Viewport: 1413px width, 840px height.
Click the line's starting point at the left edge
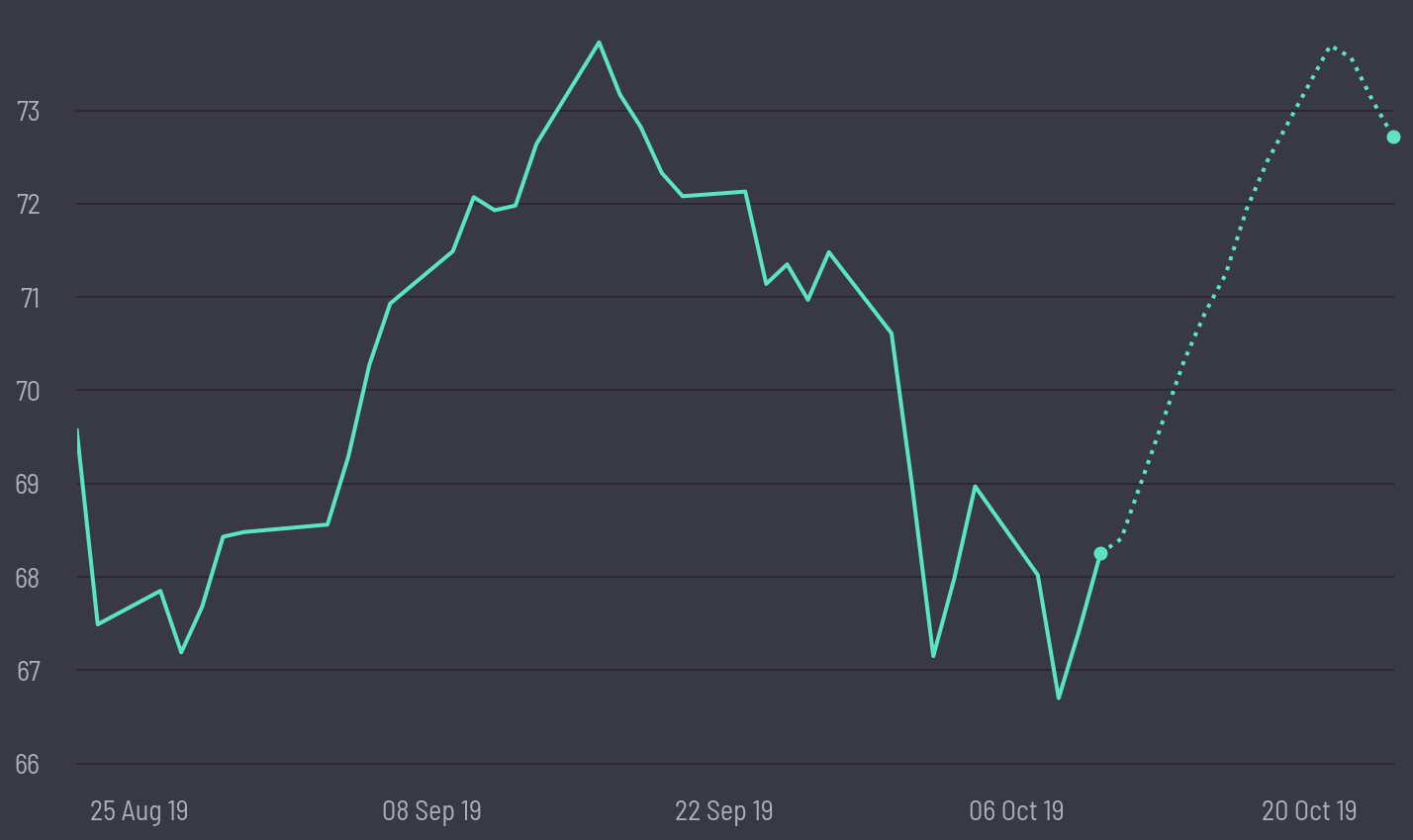(77, 430)
